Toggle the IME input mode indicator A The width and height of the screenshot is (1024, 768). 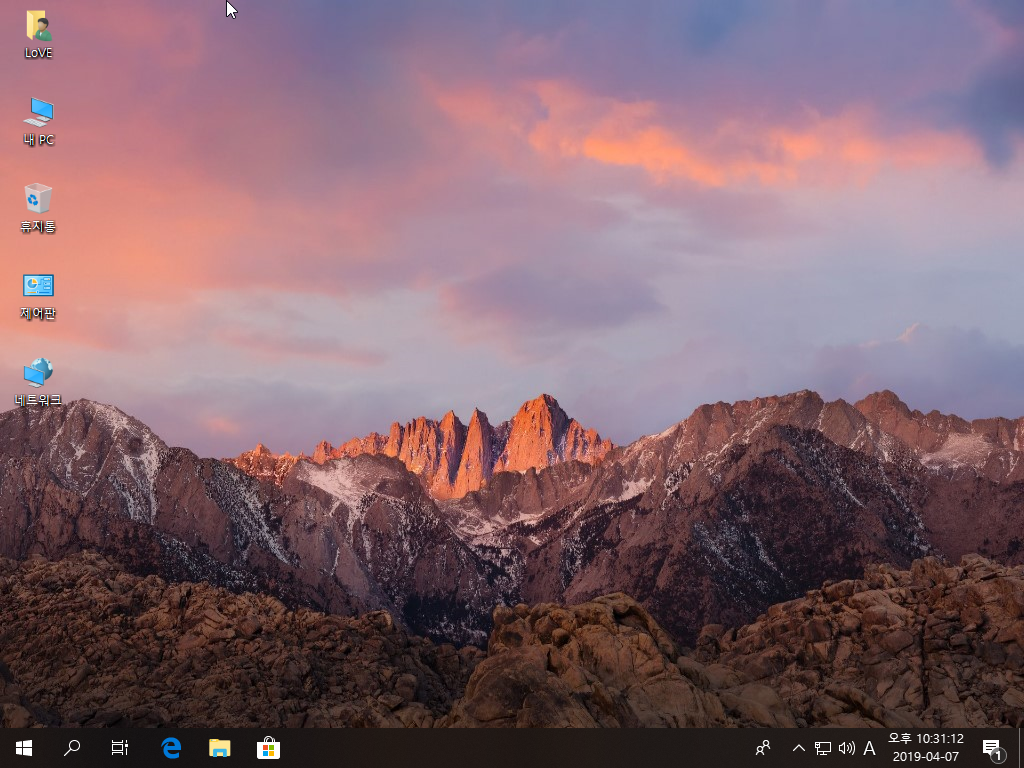point(869,748)
